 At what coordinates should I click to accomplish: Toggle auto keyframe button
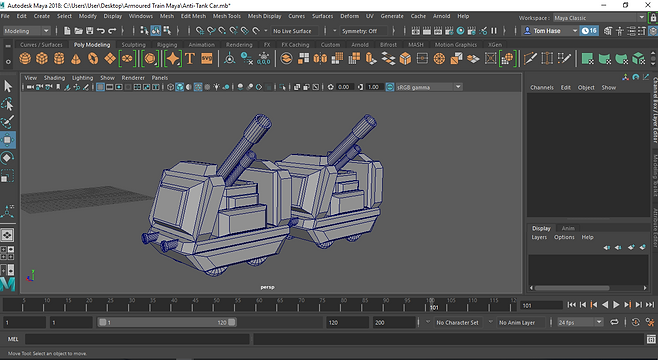click(x=636, y=322)
